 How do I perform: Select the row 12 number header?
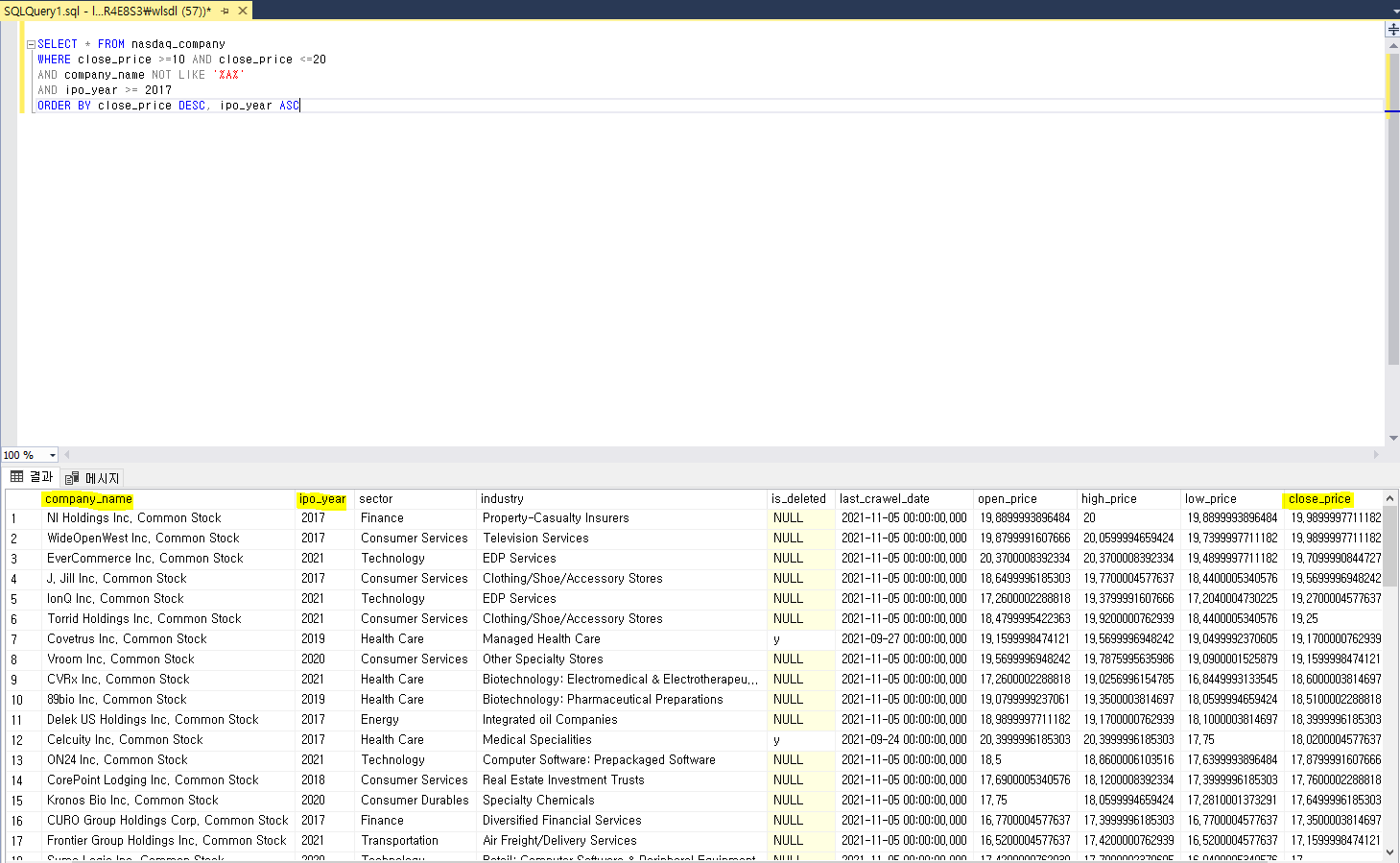click(x=23, y=740)
